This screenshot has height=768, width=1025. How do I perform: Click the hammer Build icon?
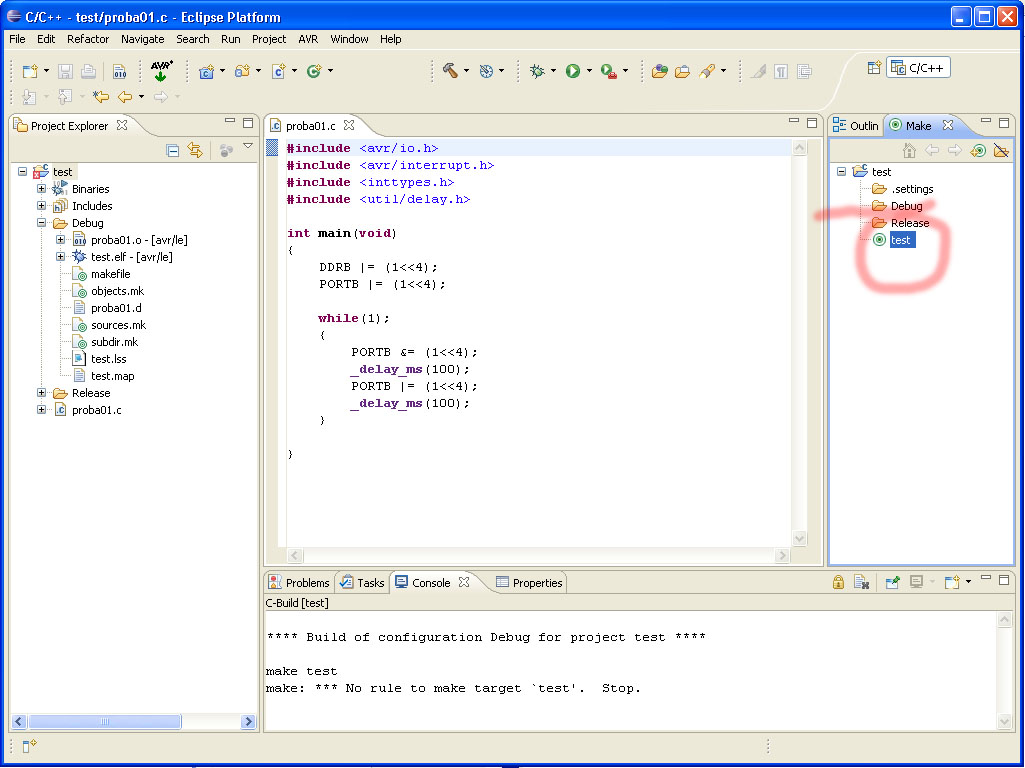(450, 71)
